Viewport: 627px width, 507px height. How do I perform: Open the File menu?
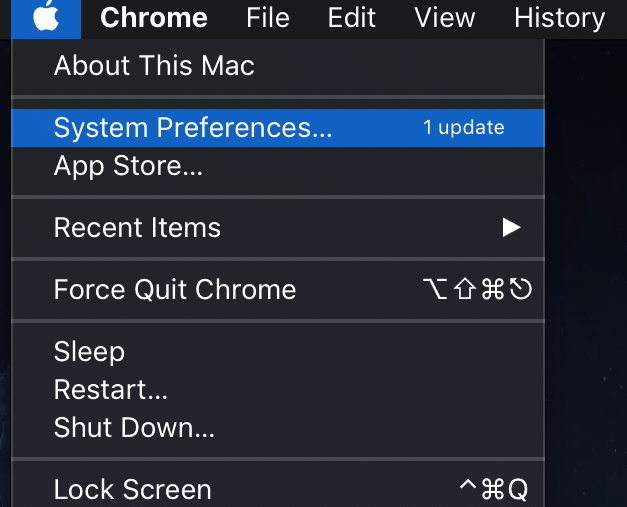tap(268, 18)
